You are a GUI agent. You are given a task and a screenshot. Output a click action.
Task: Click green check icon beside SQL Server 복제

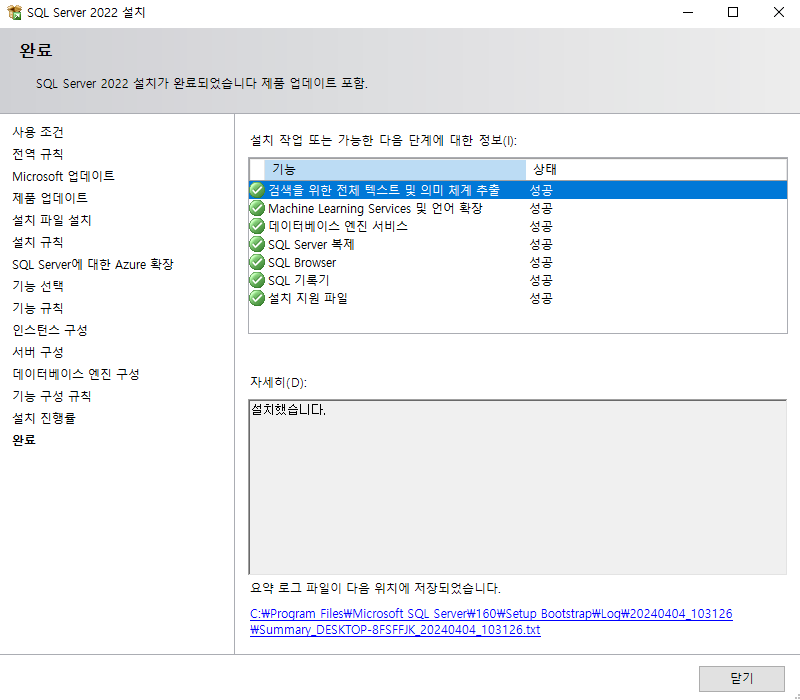[257, 244]
